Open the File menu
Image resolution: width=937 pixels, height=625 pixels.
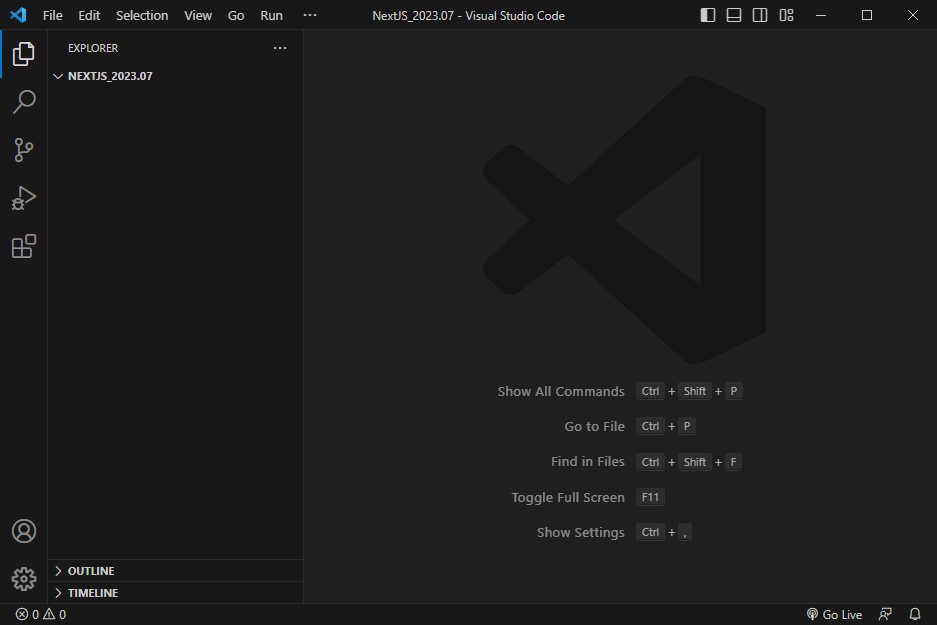(x=53, y=16)
